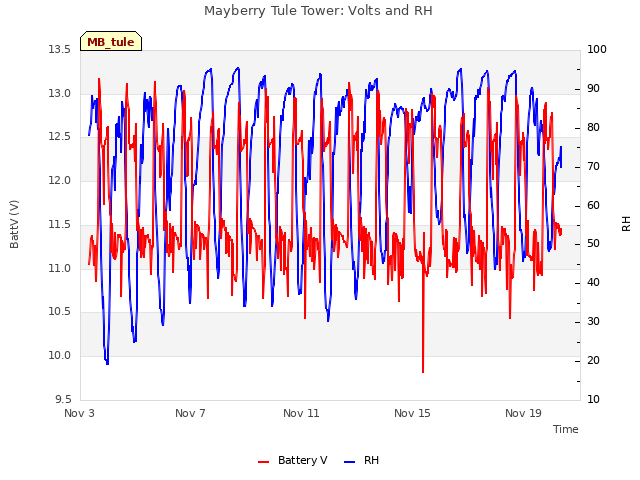The width and height of the screenshot is (640, 480).
Task: Click the Nov 19 date label
Action: pyautogui.click(x=523, y=413)
